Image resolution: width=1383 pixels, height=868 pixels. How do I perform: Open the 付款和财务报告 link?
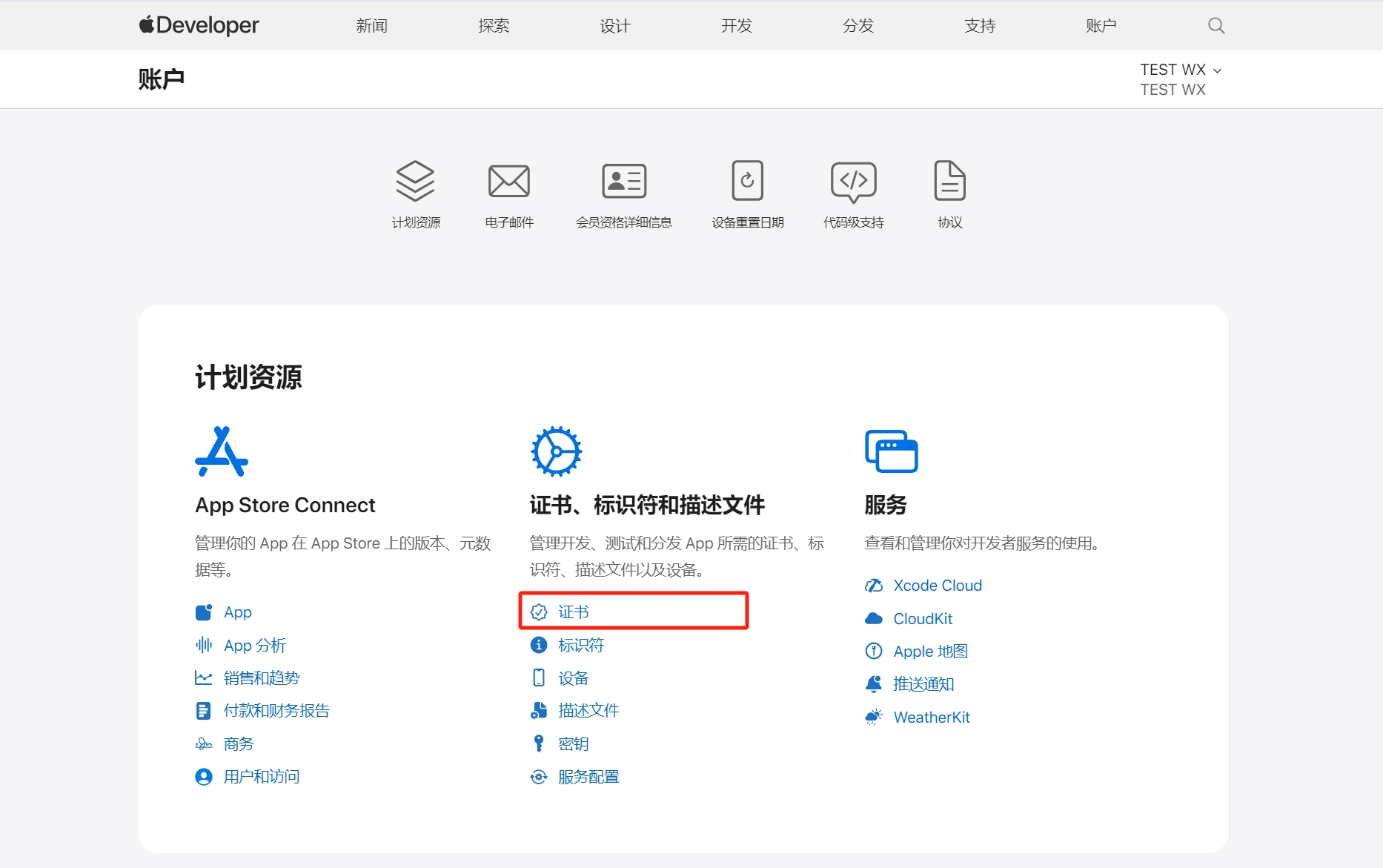tap(276, 711)
